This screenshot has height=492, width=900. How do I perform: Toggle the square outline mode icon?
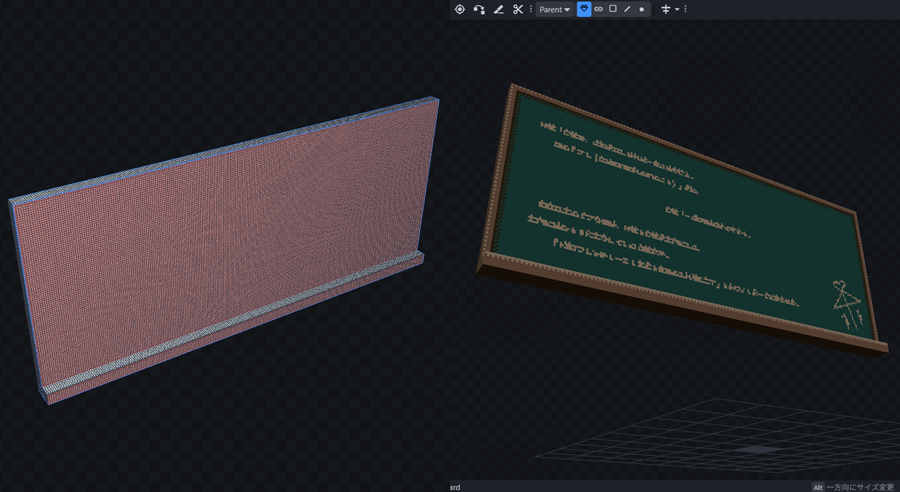point(613,9)
